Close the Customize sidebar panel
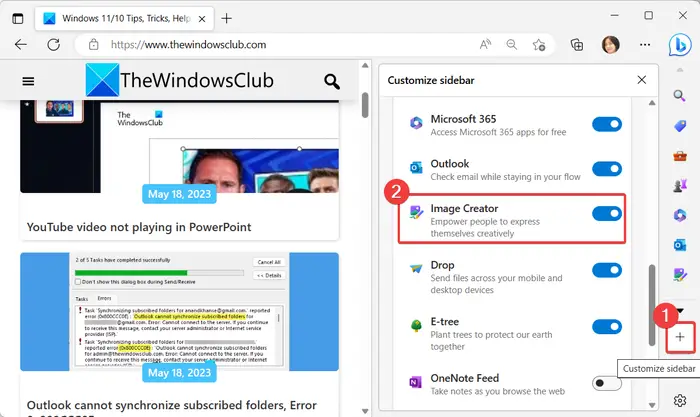This screenshot has height=417, width=700. click(642, 80)
